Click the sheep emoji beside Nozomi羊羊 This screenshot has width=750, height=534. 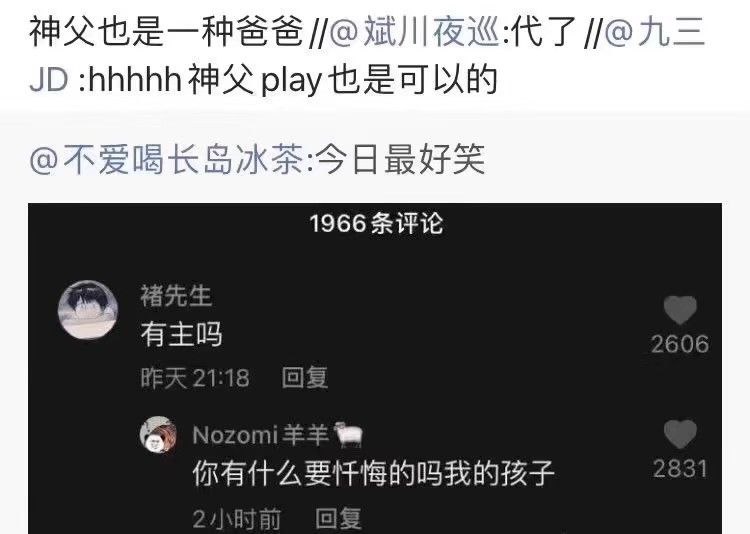pos(348,435)
